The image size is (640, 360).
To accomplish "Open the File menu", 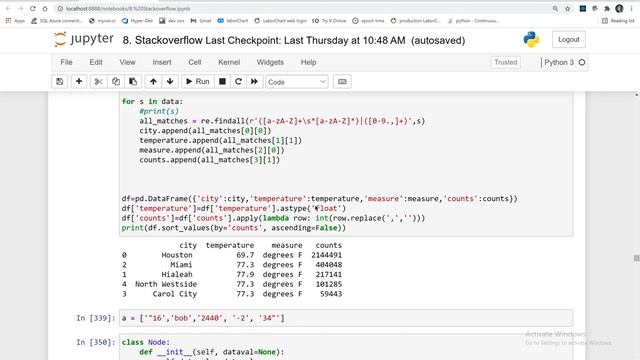I will coord(66,62).
